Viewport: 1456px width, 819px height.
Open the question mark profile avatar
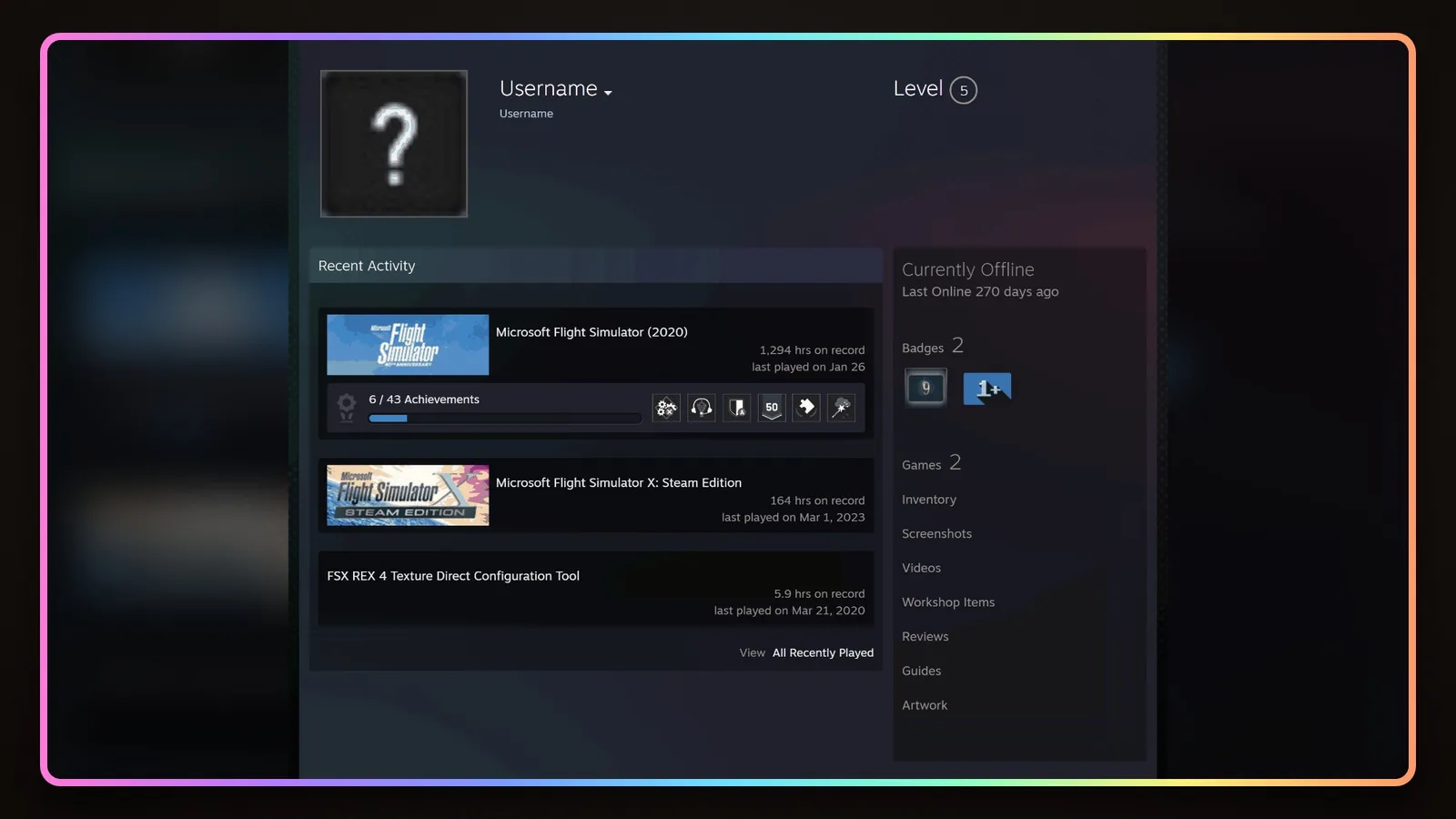tap(394, 144)
